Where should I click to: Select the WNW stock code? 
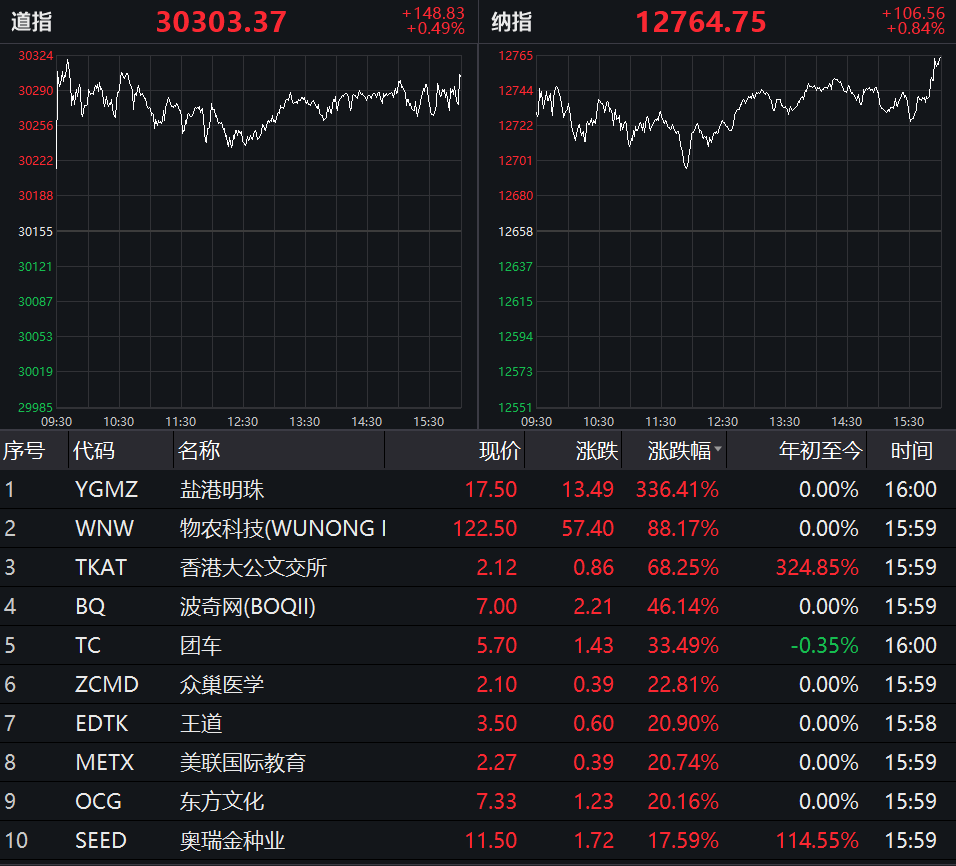(x=104, y=529)
